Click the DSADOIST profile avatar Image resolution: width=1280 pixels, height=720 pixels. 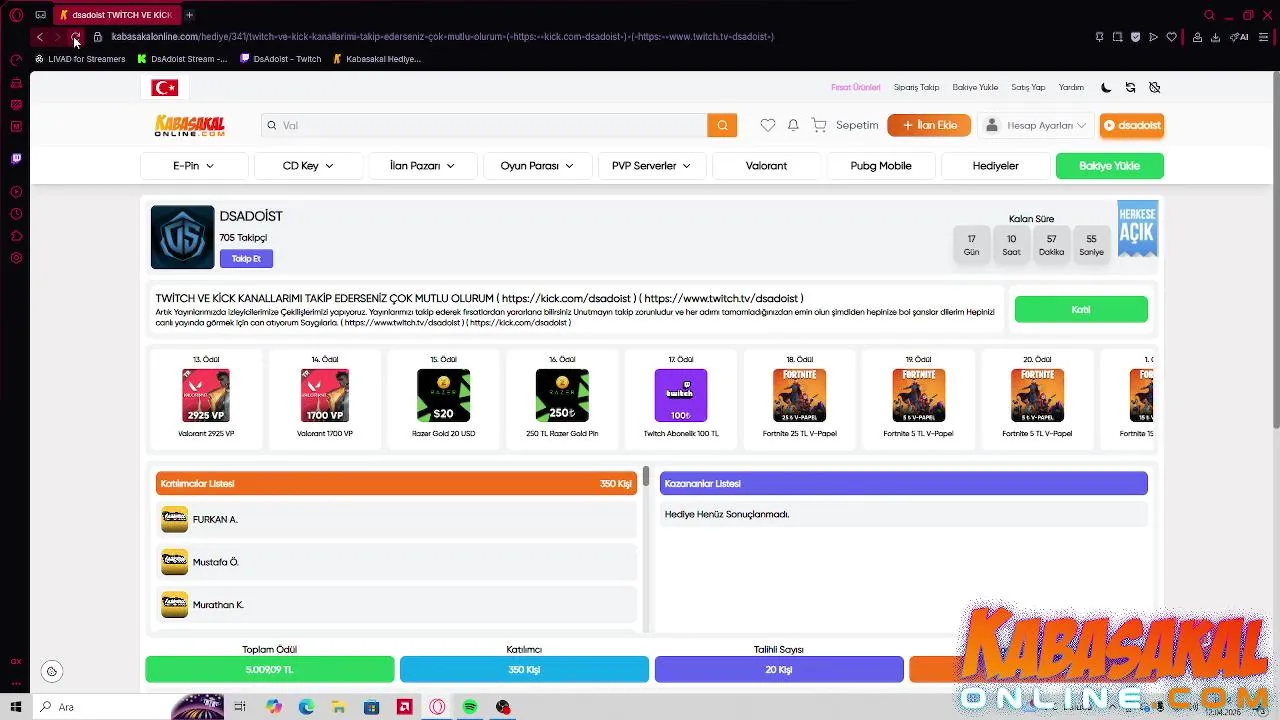click(x=182, y=237)
